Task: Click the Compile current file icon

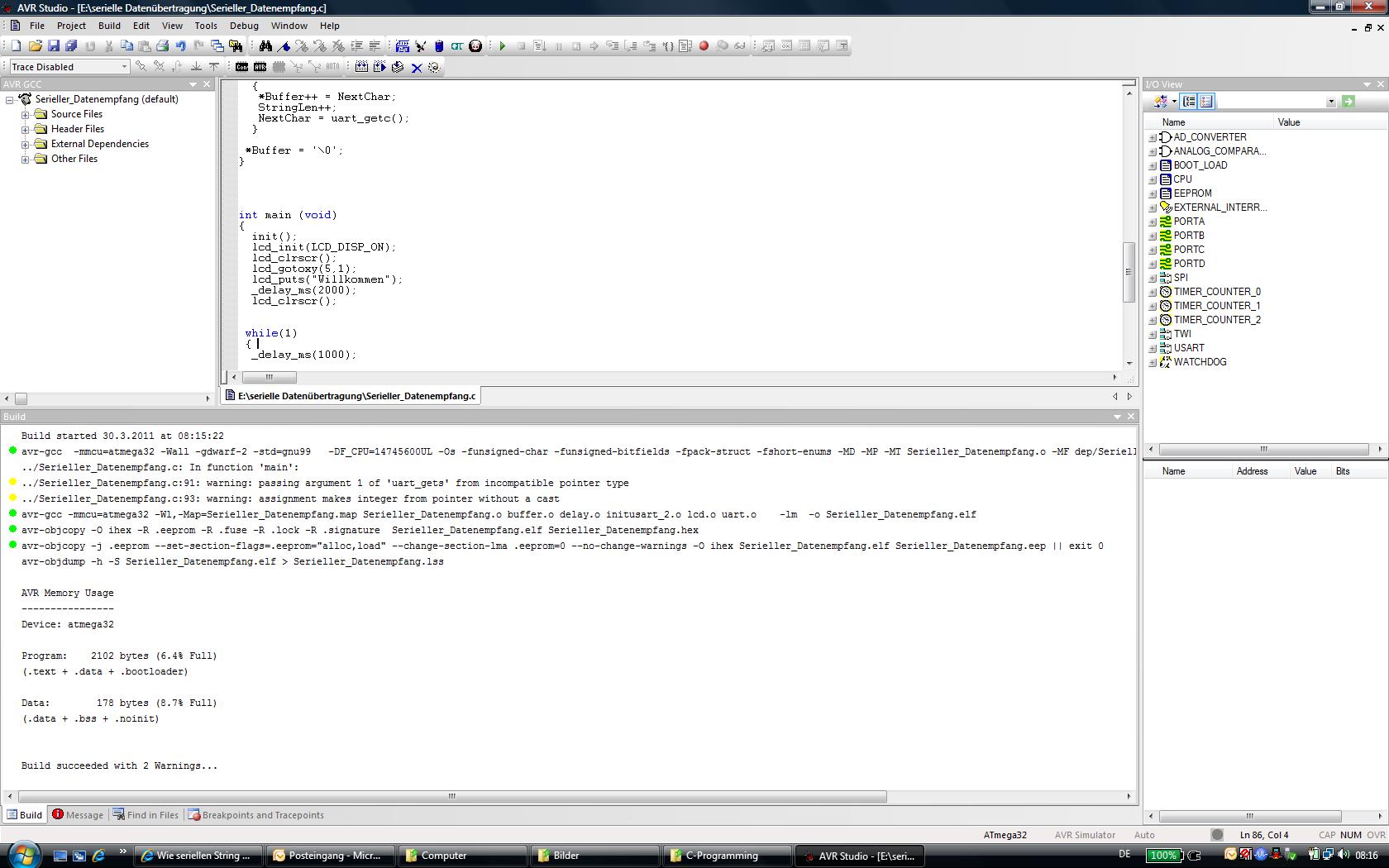Action: 398,67
